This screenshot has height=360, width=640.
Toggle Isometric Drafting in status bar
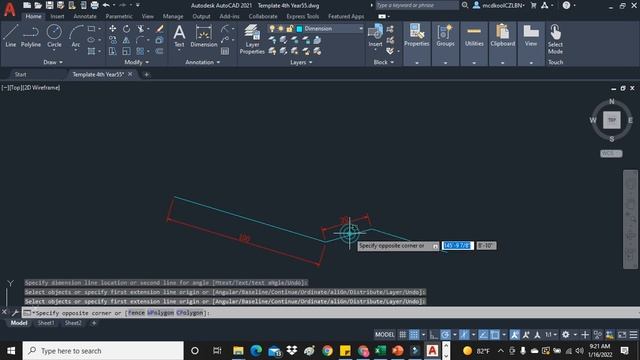click(x=464, y=335)
